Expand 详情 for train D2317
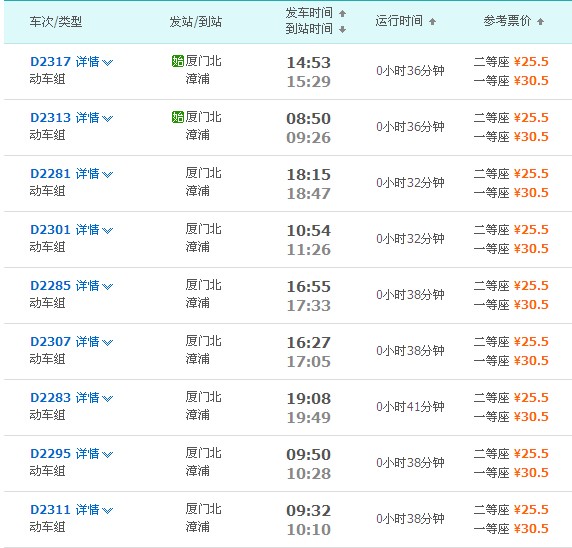The image size is (572, 548). tap(94, 62)
